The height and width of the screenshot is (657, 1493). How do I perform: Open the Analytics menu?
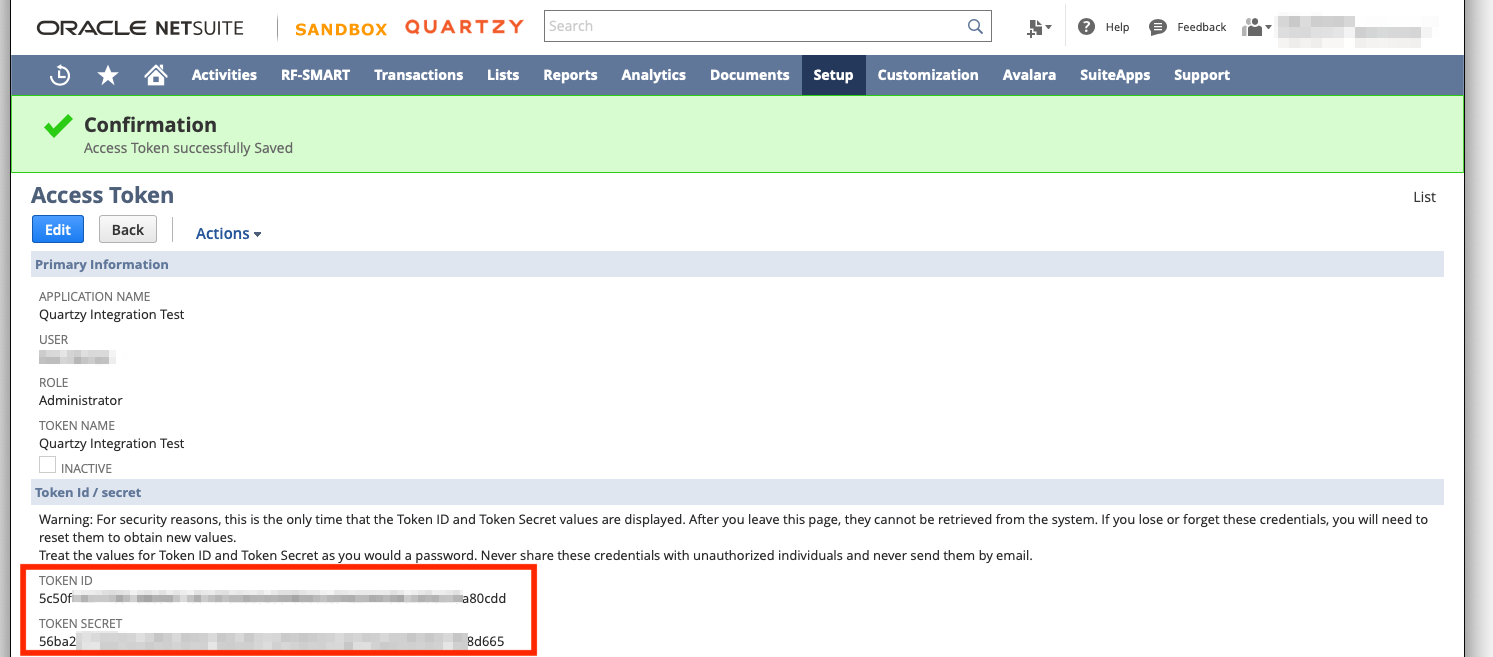(653, 75)
